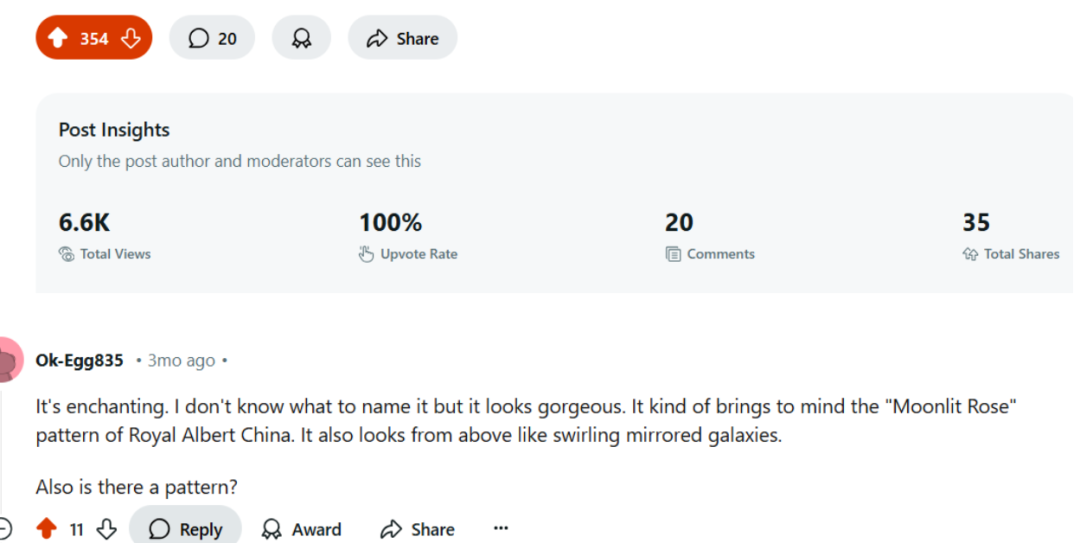Give an award to the post
The image size is (1080, 543).
click(301, 38)
